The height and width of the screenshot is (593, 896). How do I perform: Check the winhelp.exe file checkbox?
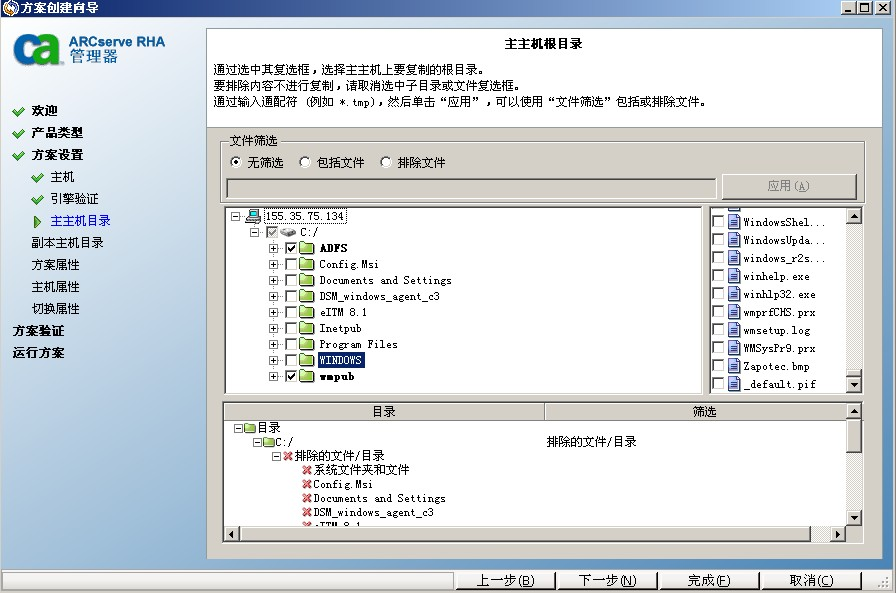point(718,276)
